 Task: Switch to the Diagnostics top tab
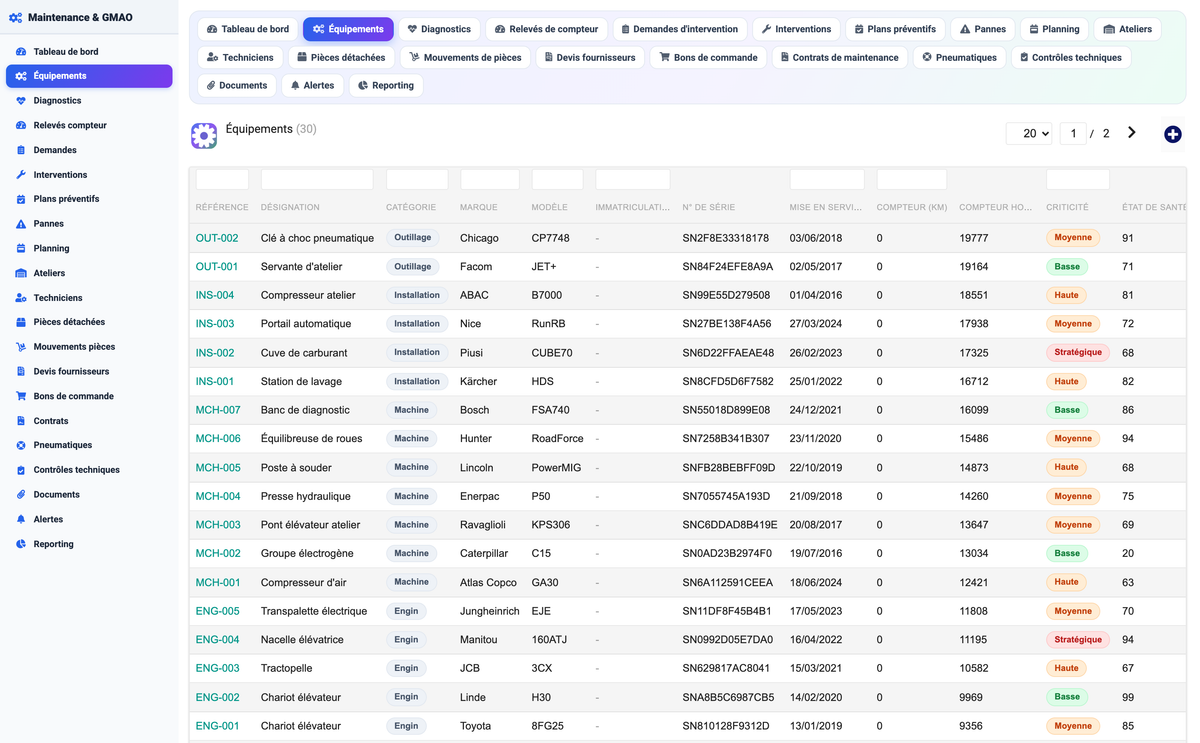click(x=439, y=29)
